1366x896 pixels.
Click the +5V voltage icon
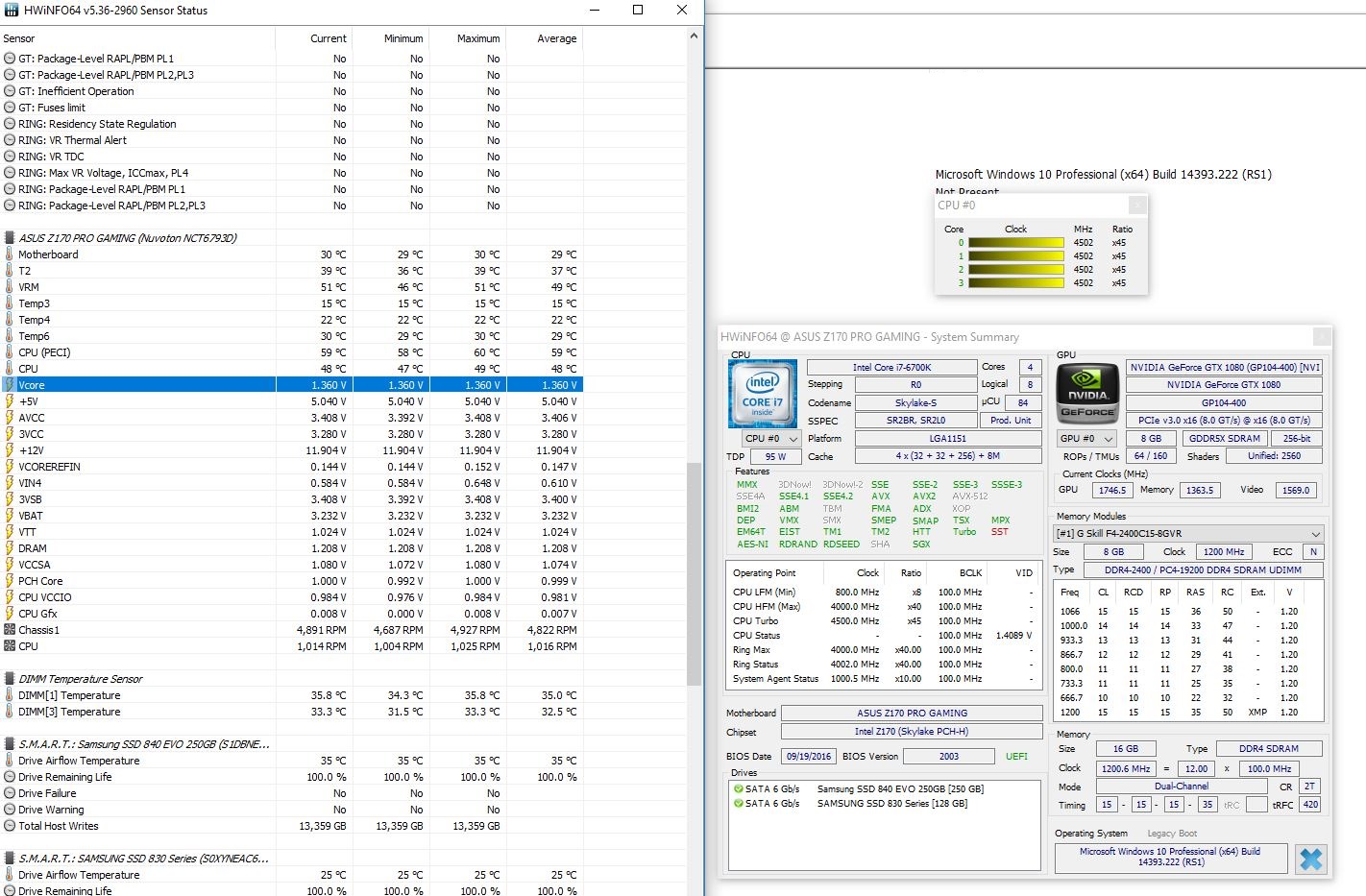[10, 401]
